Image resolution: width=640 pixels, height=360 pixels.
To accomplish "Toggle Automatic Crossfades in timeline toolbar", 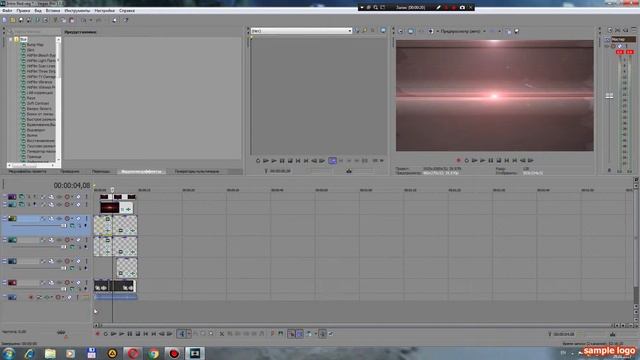I will pyautogui.click(x=300, y=334).
